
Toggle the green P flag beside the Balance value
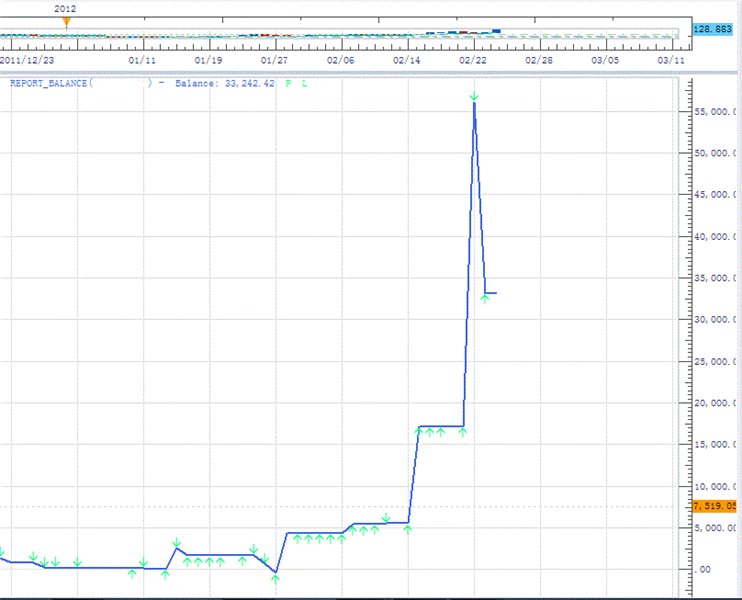290,84
